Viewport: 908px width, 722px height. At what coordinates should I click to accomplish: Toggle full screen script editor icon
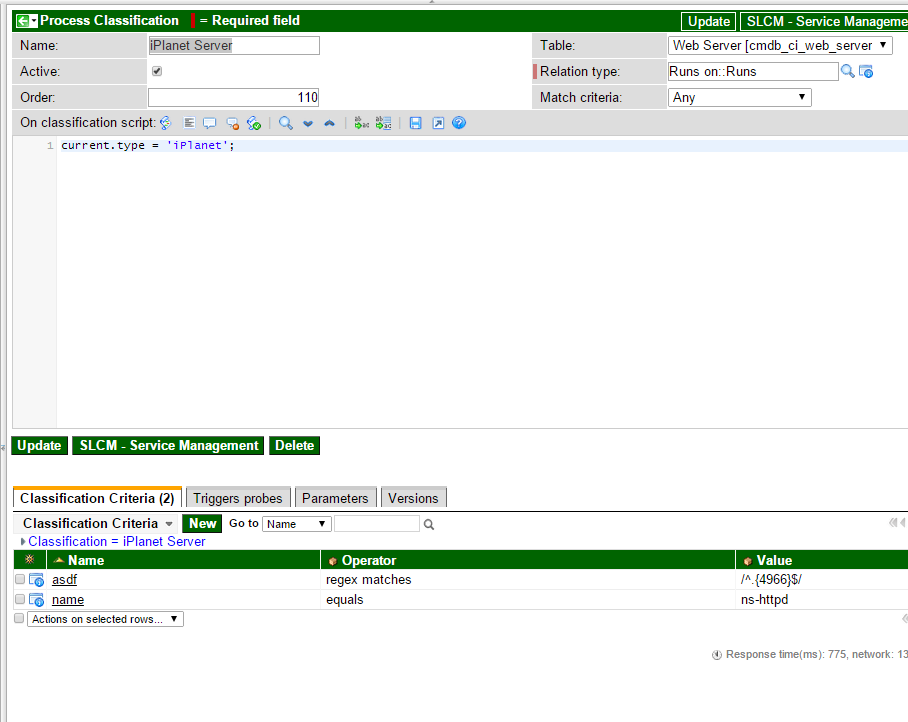pos(438,123)
